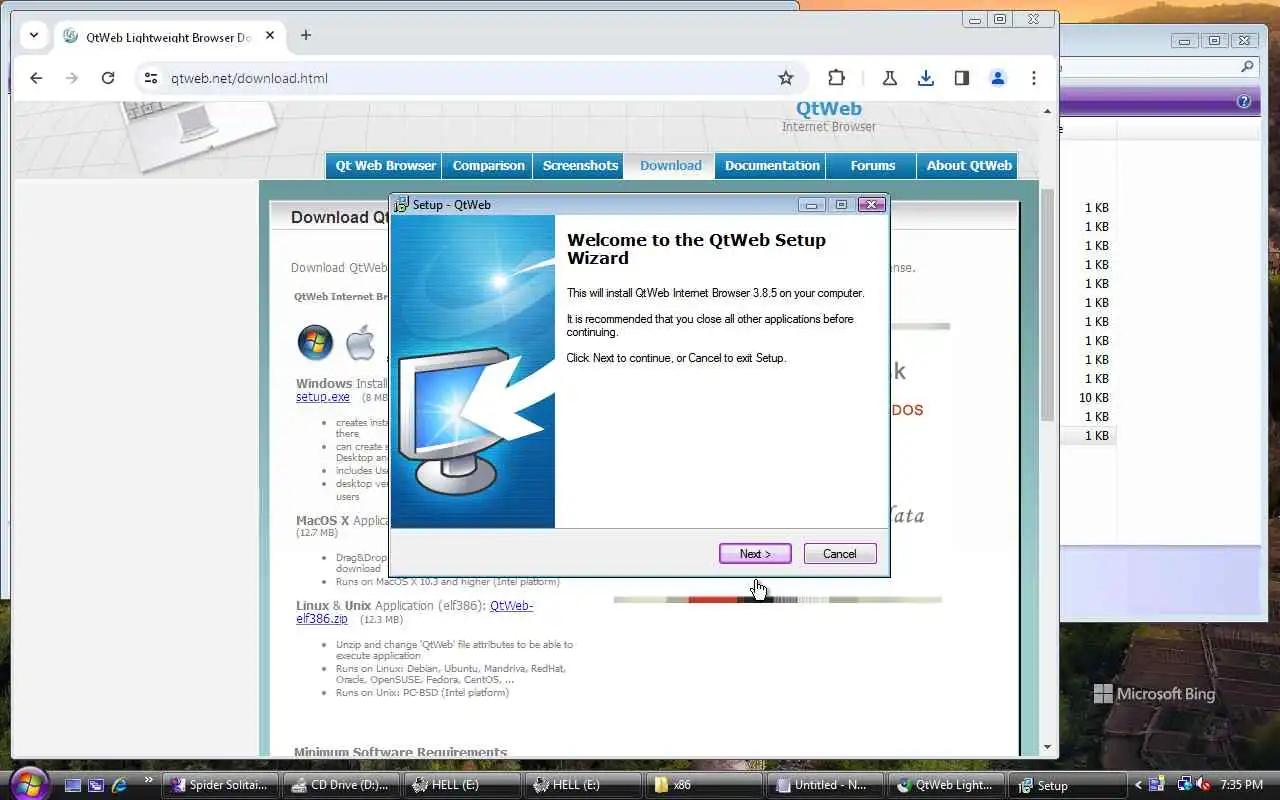Click the Setup wizard title bar icon
This screenshot has height=800, width=1280.
pos(401,204)
